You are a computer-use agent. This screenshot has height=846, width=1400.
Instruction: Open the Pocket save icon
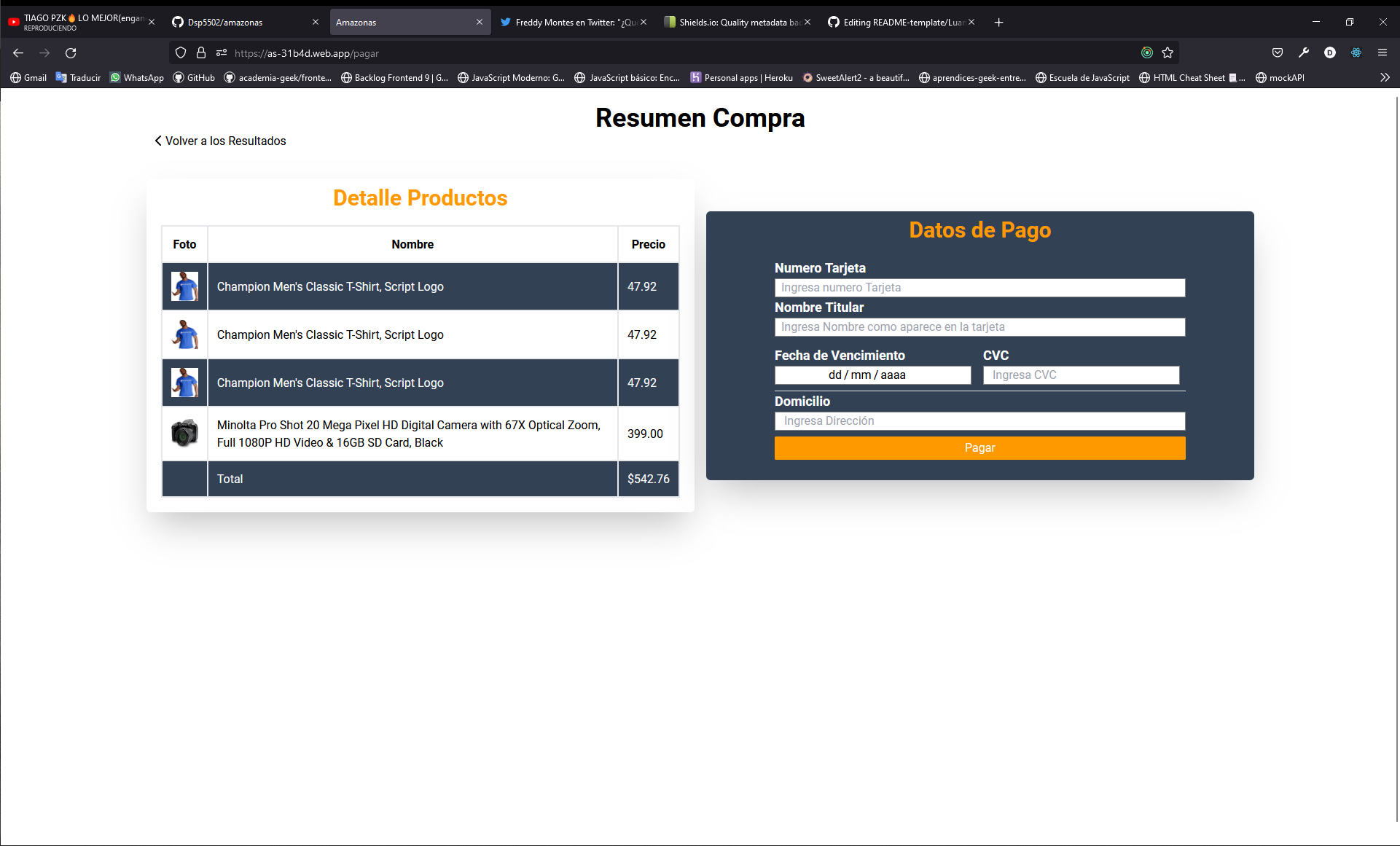pyautogui.click(x=1278, y=53)
